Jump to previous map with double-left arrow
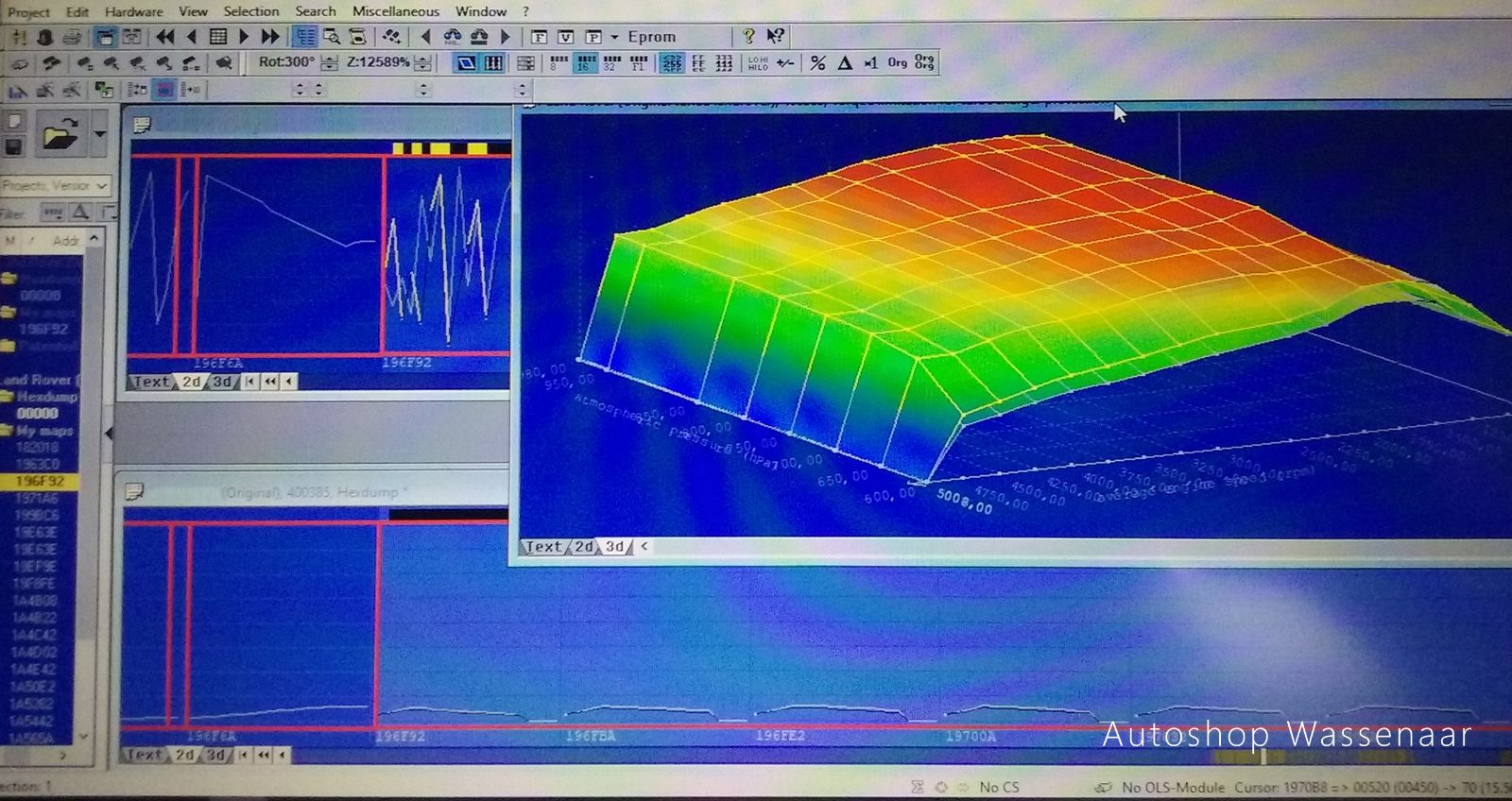The width and height of the screenshot is (1512, 801). (164, 37)
